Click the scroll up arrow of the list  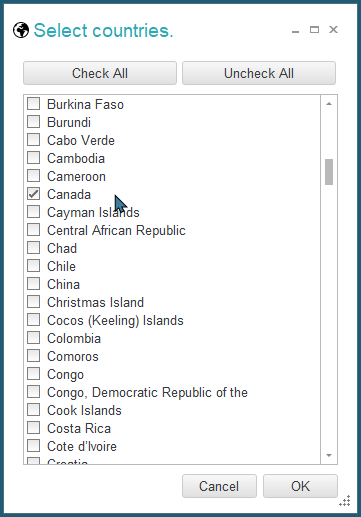click(329, 104)
